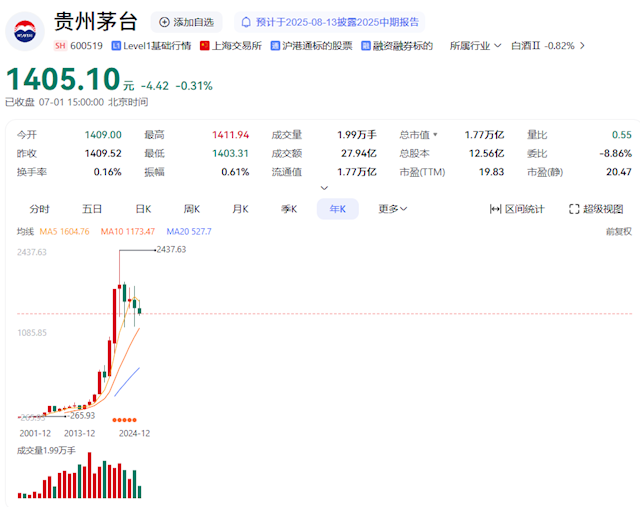Open 区间统计 range statistics

pos(517,209)
